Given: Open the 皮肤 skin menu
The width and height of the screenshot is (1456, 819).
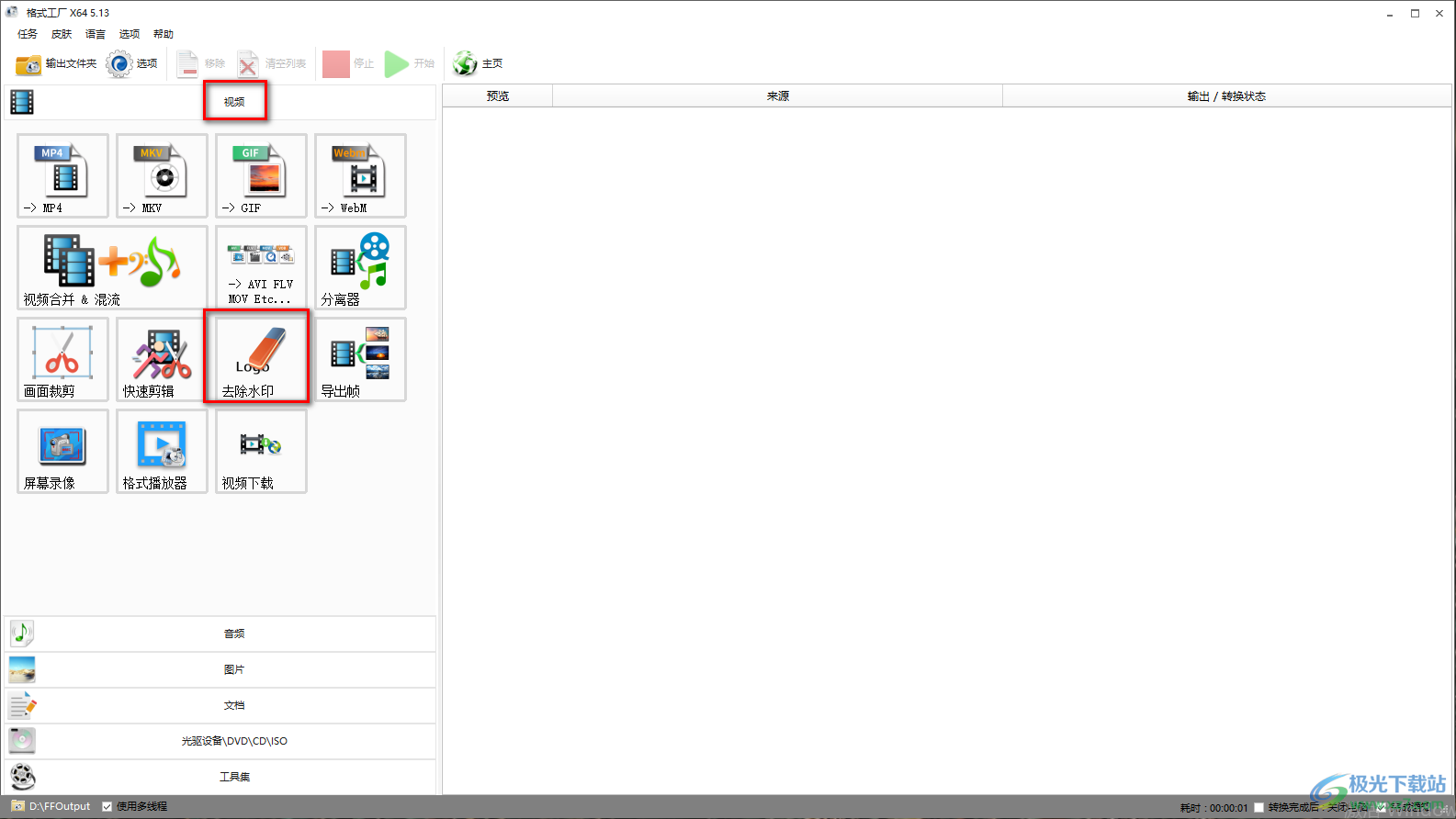Looking at the screenshot, I should click(x=62, y=34).
